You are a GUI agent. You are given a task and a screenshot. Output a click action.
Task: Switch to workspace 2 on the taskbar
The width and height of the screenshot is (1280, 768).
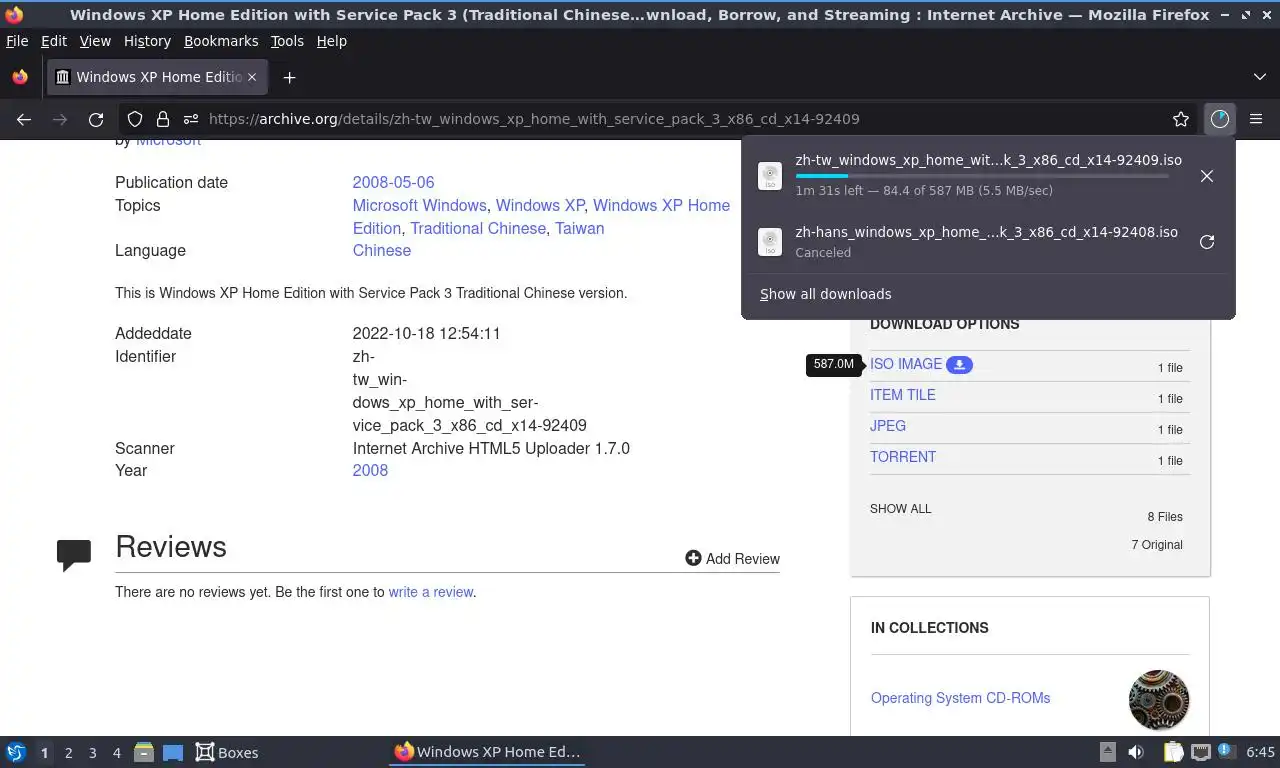pos(68,753)
